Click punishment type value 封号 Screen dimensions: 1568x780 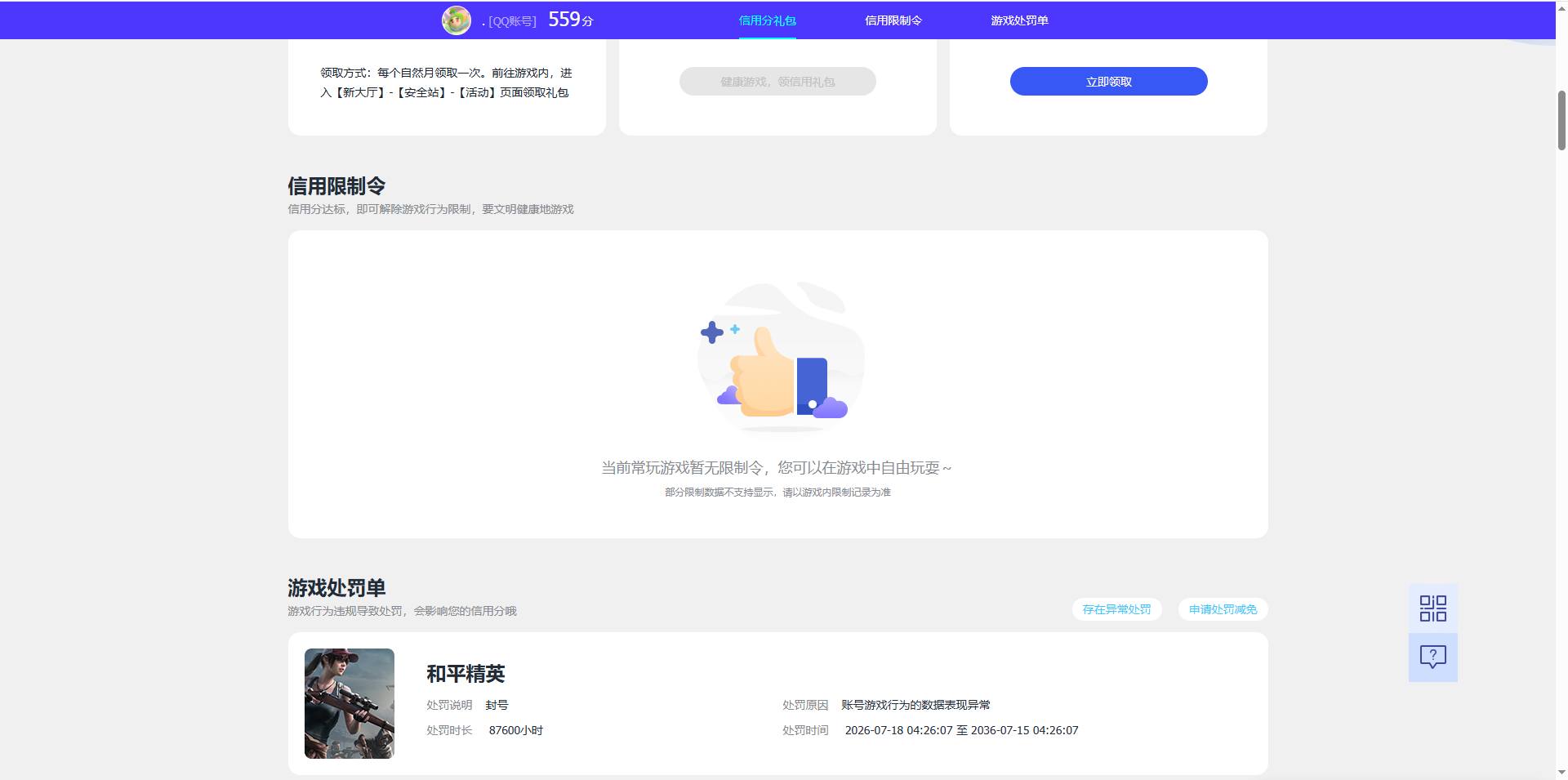point(497,705)
